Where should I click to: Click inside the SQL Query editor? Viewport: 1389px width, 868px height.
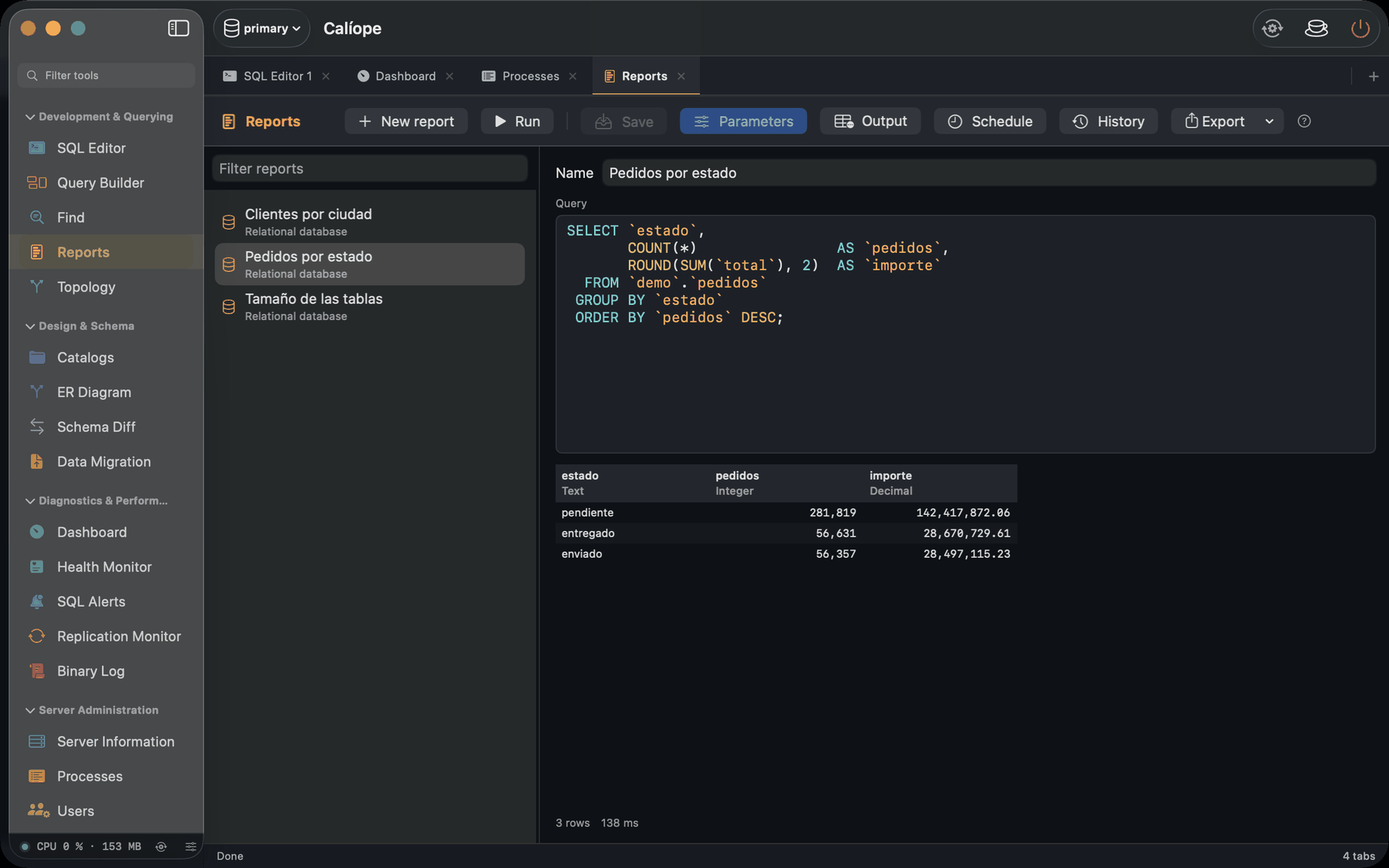(966, 334)
